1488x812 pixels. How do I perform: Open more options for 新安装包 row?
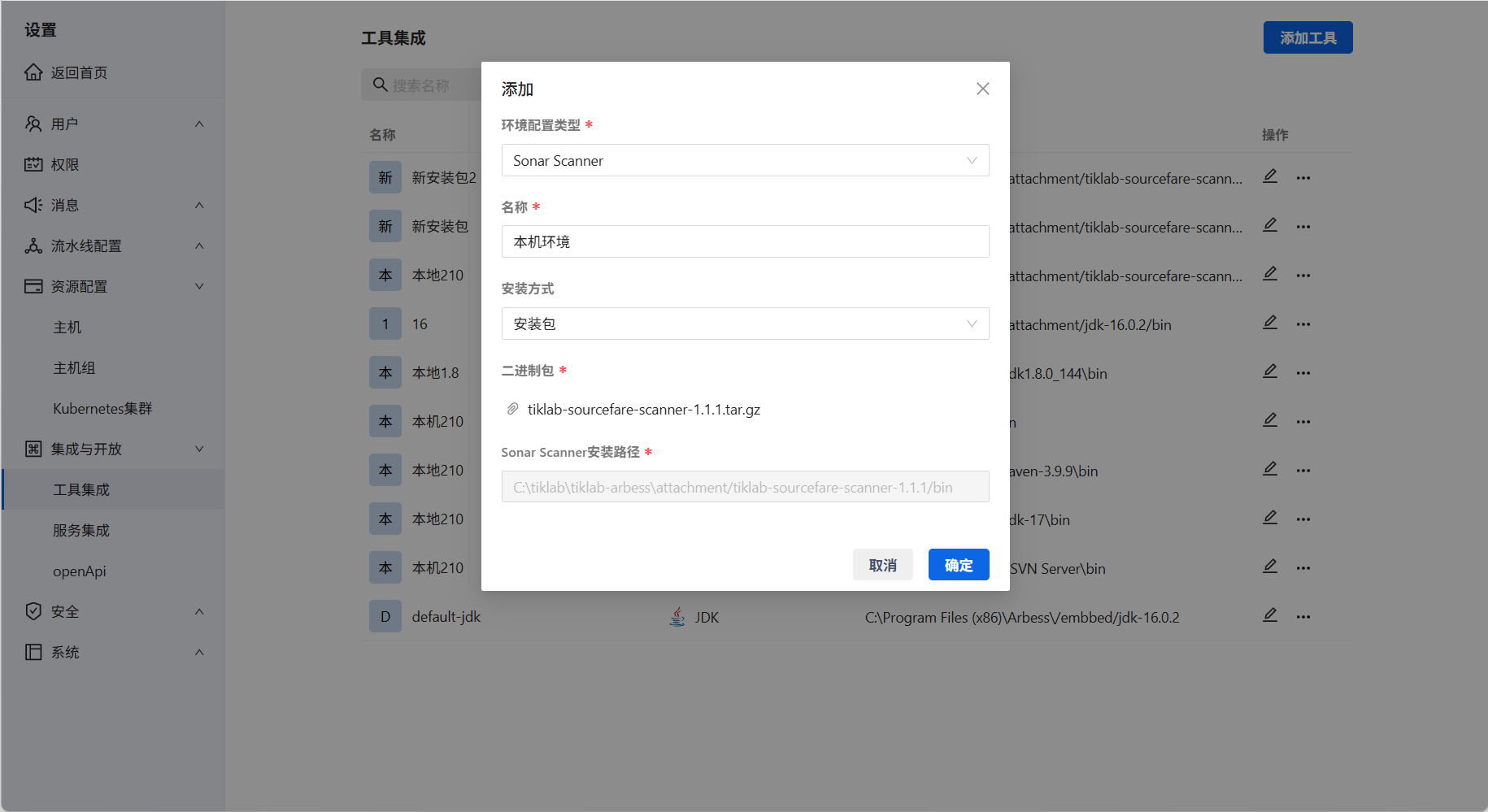point(1303,227)
